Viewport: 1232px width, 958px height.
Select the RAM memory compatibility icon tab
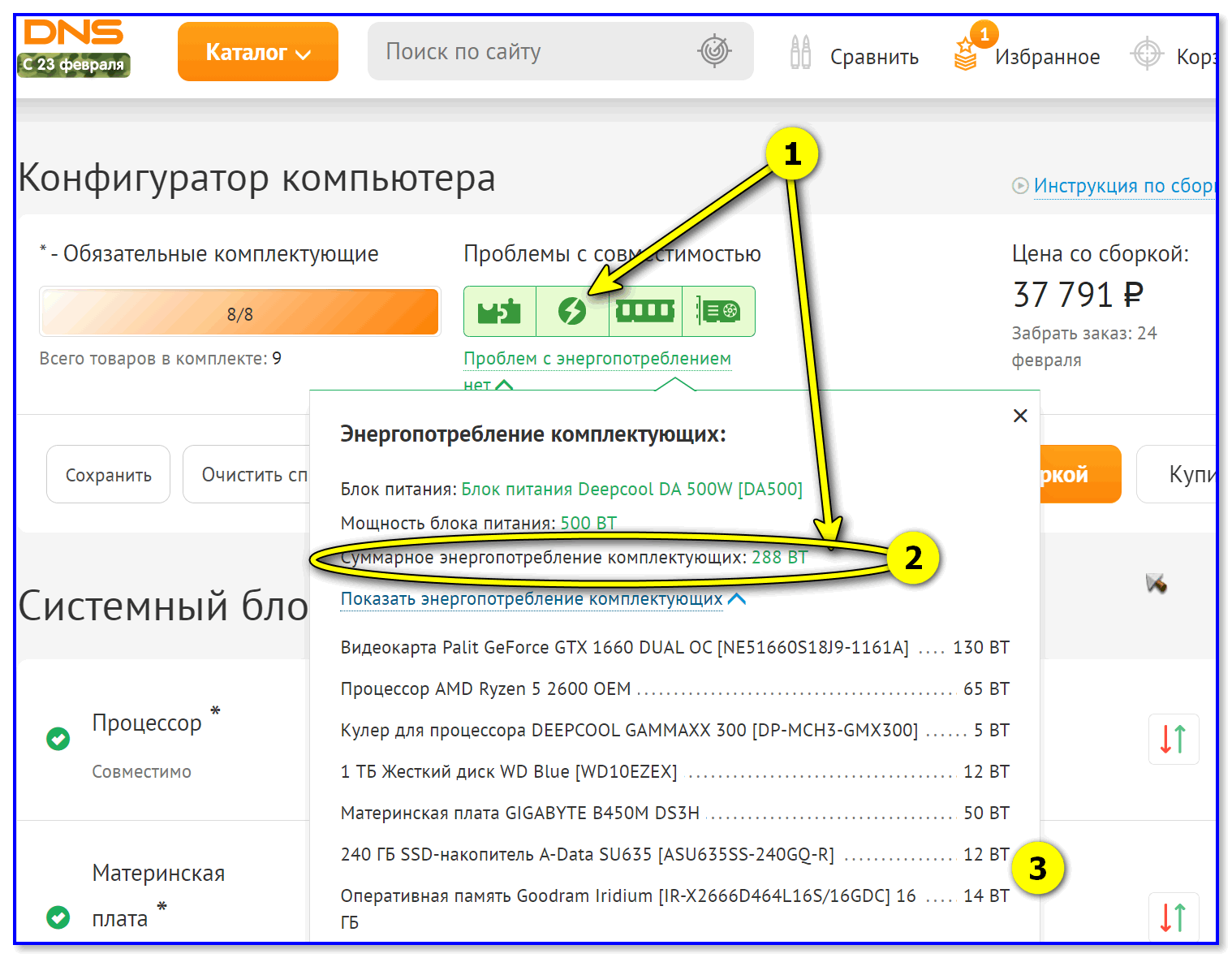645,312
